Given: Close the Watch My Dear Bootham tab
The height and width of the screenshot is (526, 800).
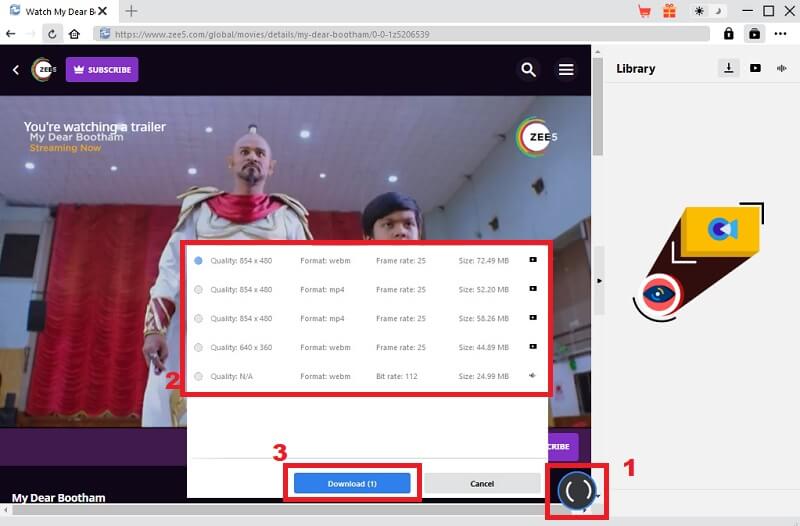Looking at the screenshot, I should coord(103,11).
